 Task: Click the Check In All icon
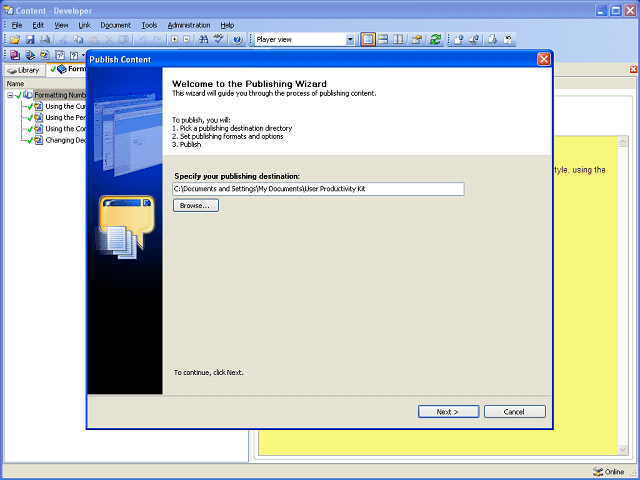click(474, 40)
